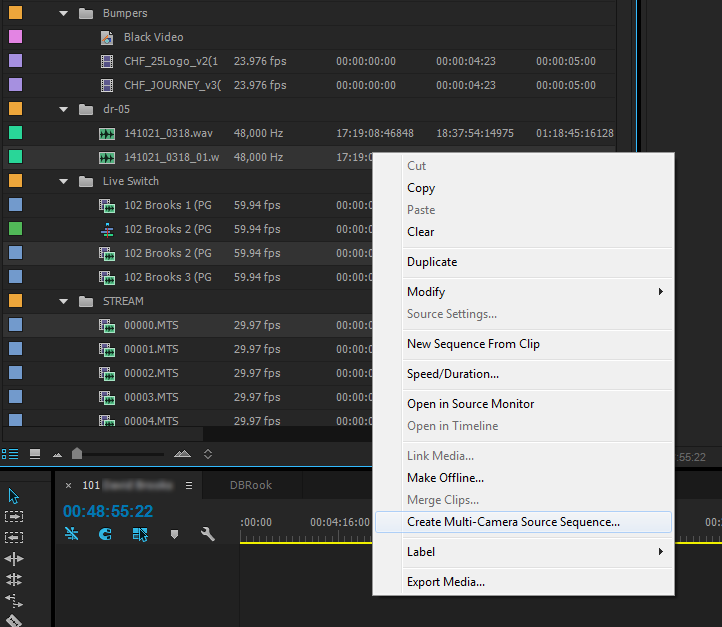This screenshot has width=722, height=627.
Task: Open timeline wrench display settings
Action: pyautogui.click(x=208, y=535)
